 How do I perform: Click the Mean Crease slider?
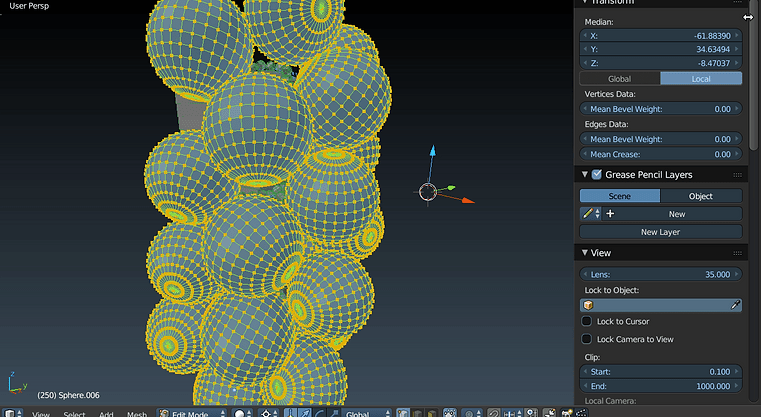pos(661,154)
